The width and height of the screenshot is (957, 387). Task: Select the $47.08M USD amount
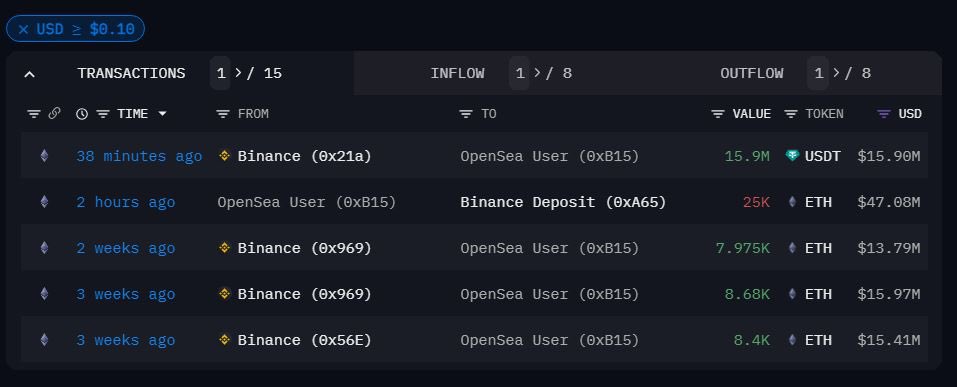tap(889, 202)
